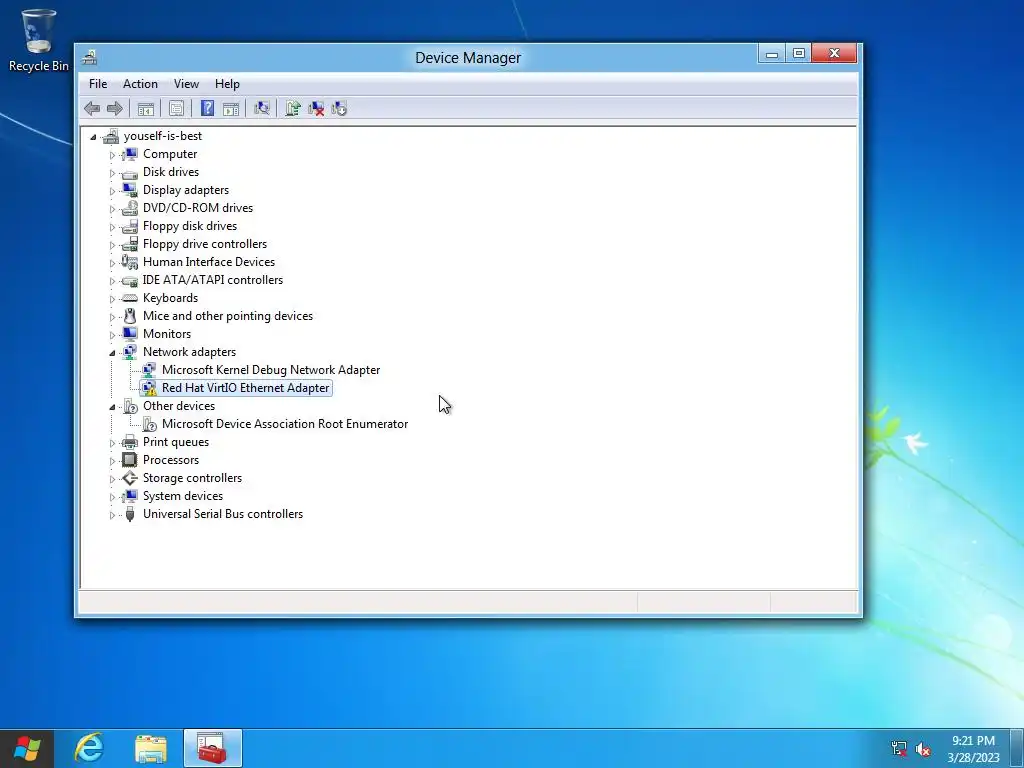Expand the IDE ATA/ATAPI controllers category
Viewport: 1024px width, 768px height.
pos(112,281)
